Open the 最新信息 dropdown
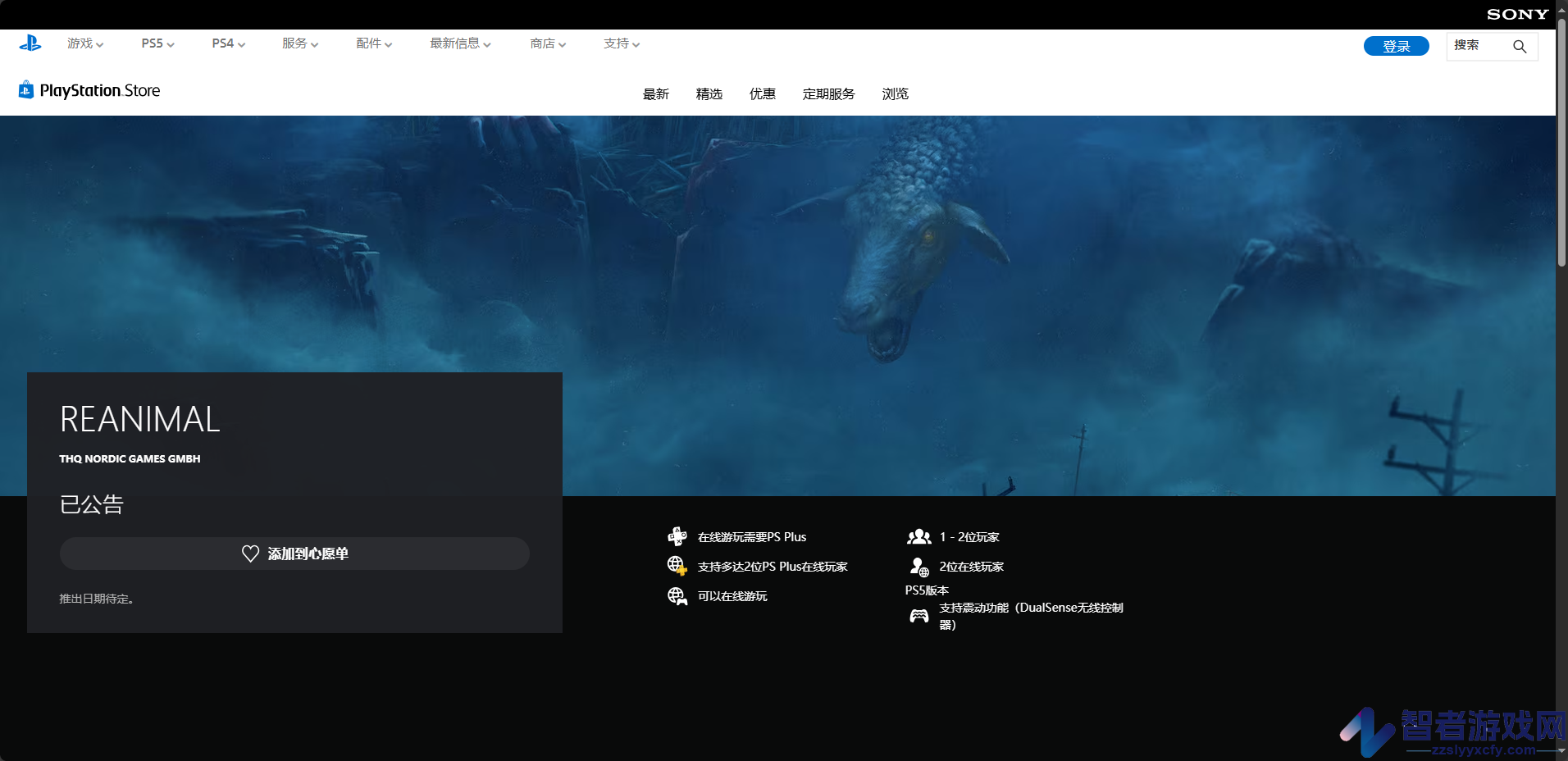Viewport: 1568px width, 761px height. point(460,43)
